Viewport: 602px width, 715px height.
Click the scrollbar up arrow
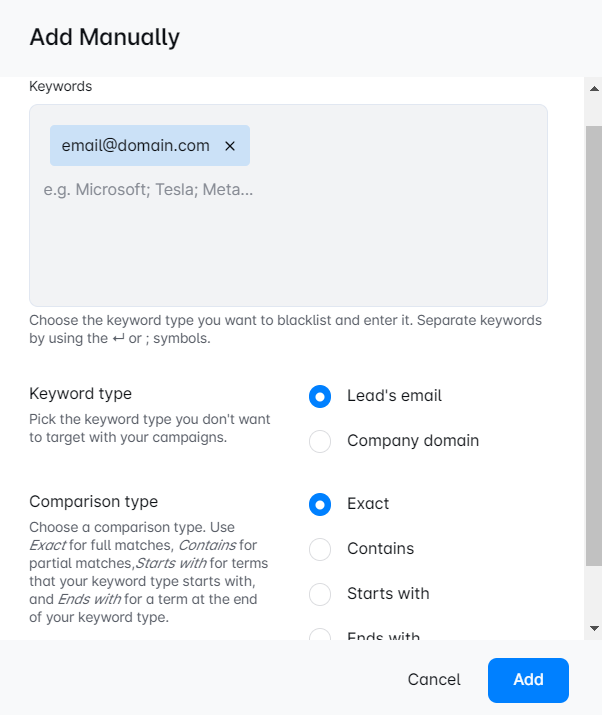[594, 86]
